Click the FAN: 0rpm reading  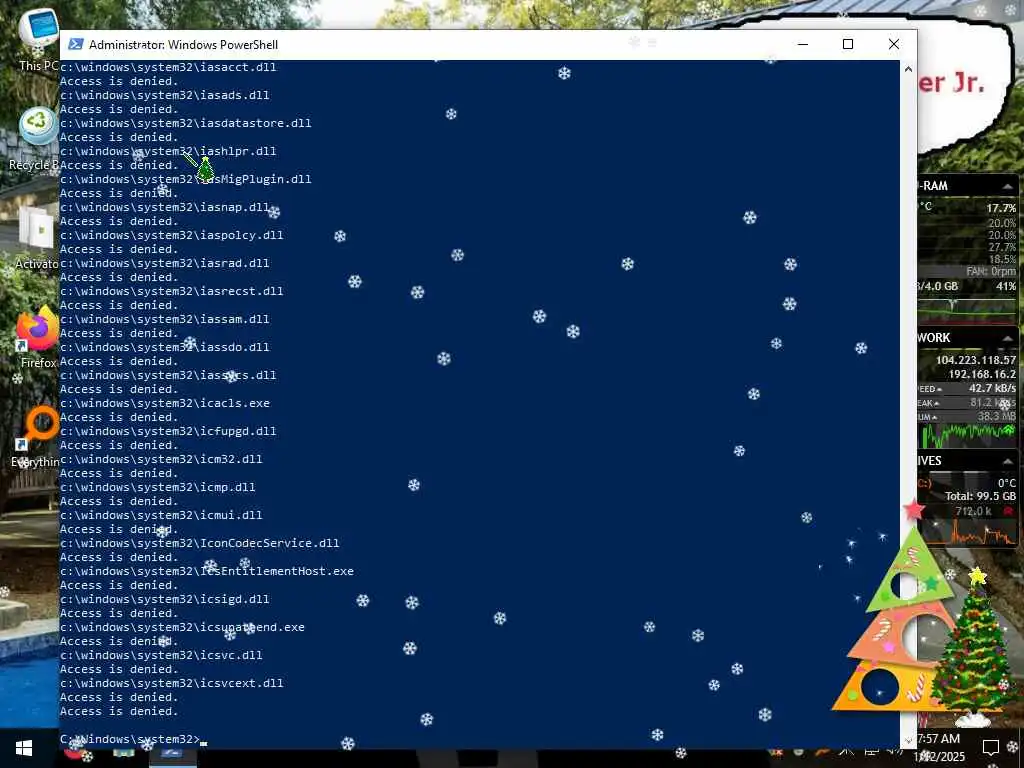coord(991,271)
